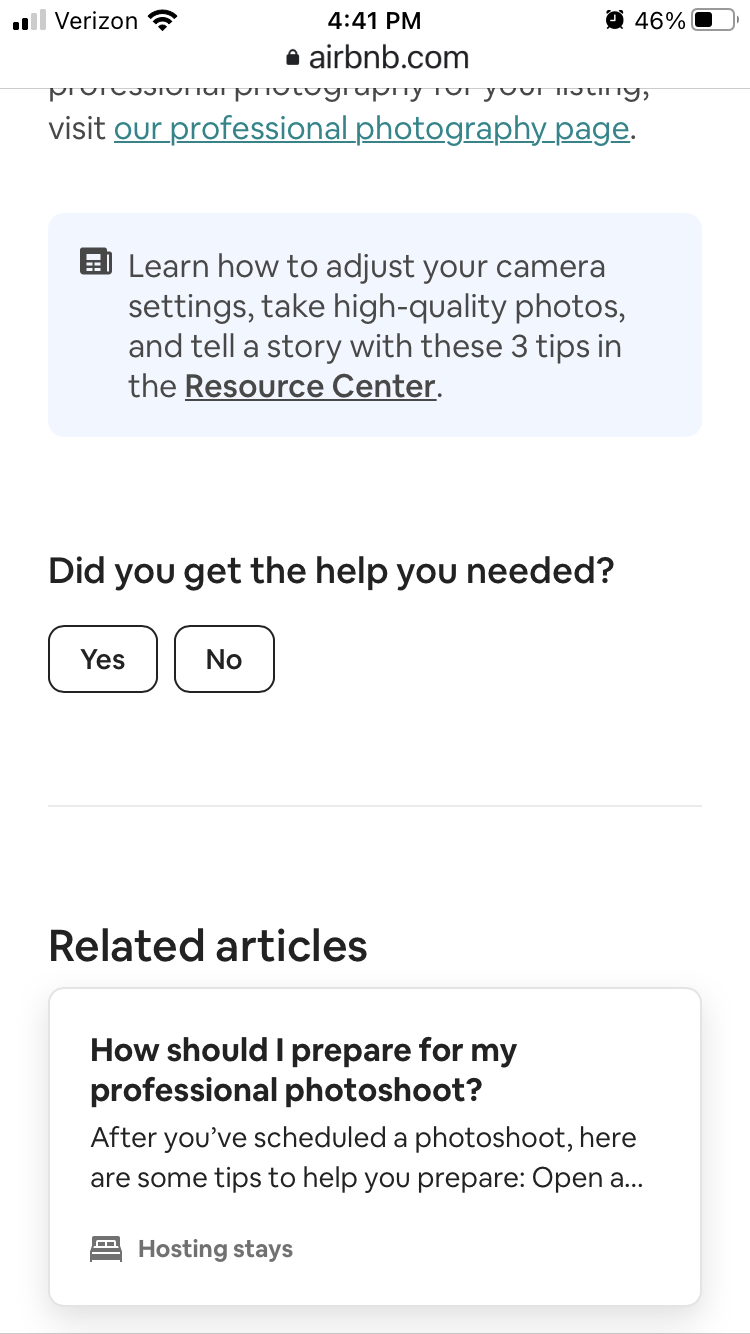Click the bed icon beside Hosting stays

106,1248
